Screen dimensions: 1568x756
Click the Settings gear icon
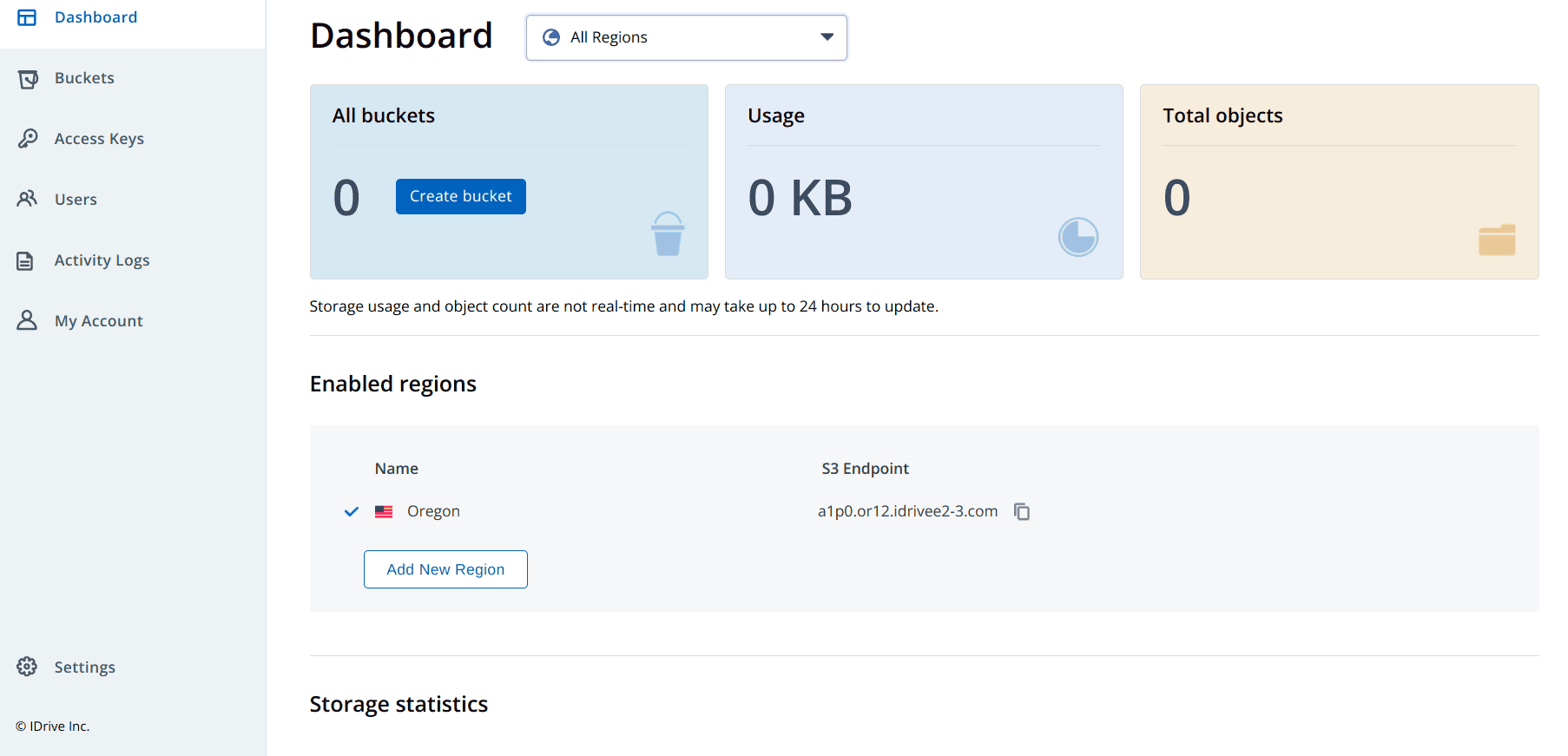coord(27,667)
